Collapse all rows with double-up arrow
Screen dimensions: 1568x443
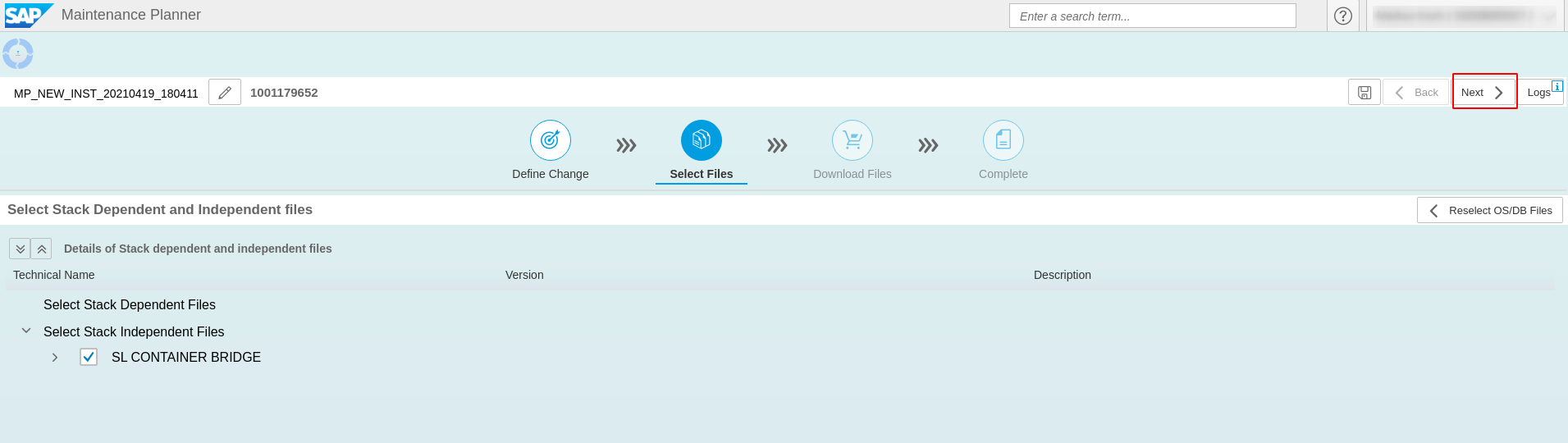tap(41, 249)
